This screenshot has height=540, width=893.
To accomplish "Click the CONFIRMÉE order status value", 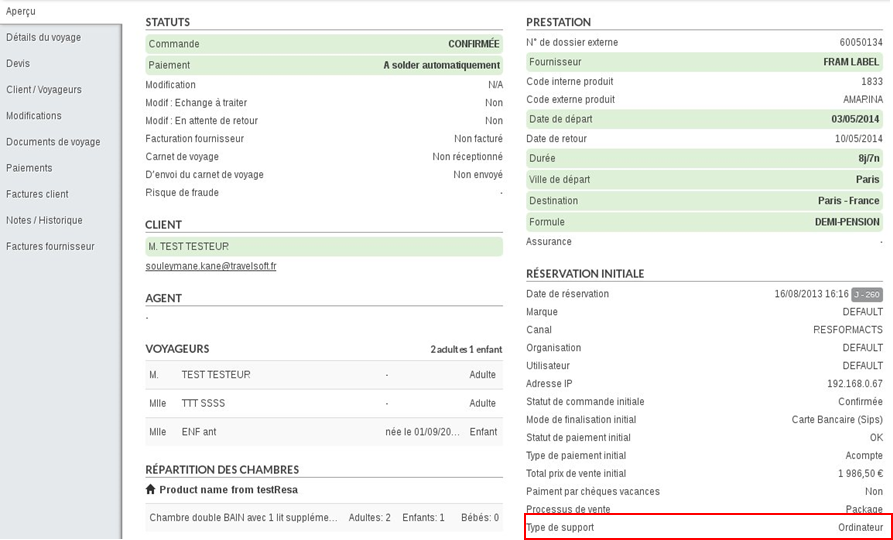I will [473, 44].
